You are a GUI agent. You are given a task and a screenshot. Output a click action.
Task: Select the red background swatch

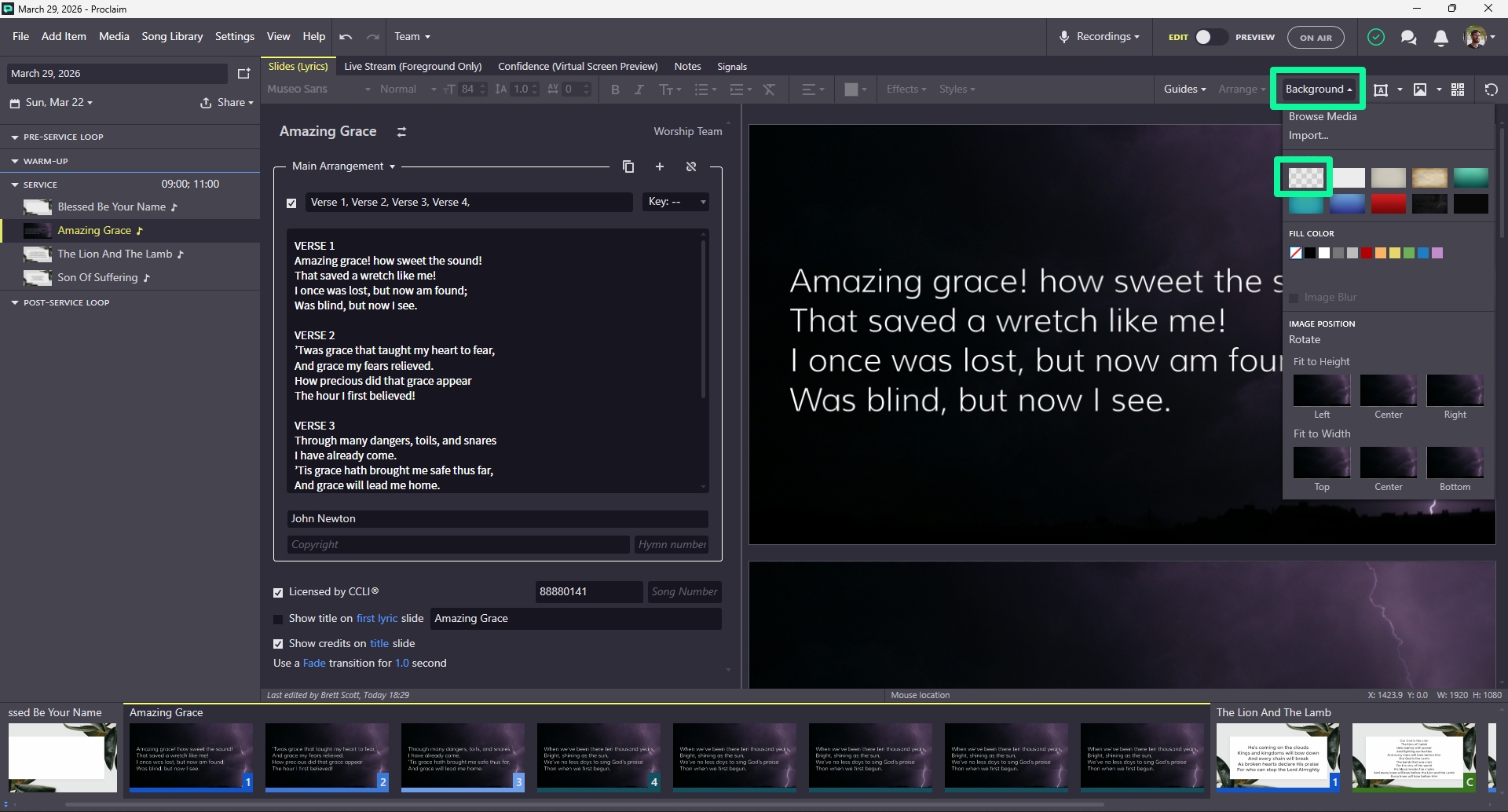(1389, 204)
